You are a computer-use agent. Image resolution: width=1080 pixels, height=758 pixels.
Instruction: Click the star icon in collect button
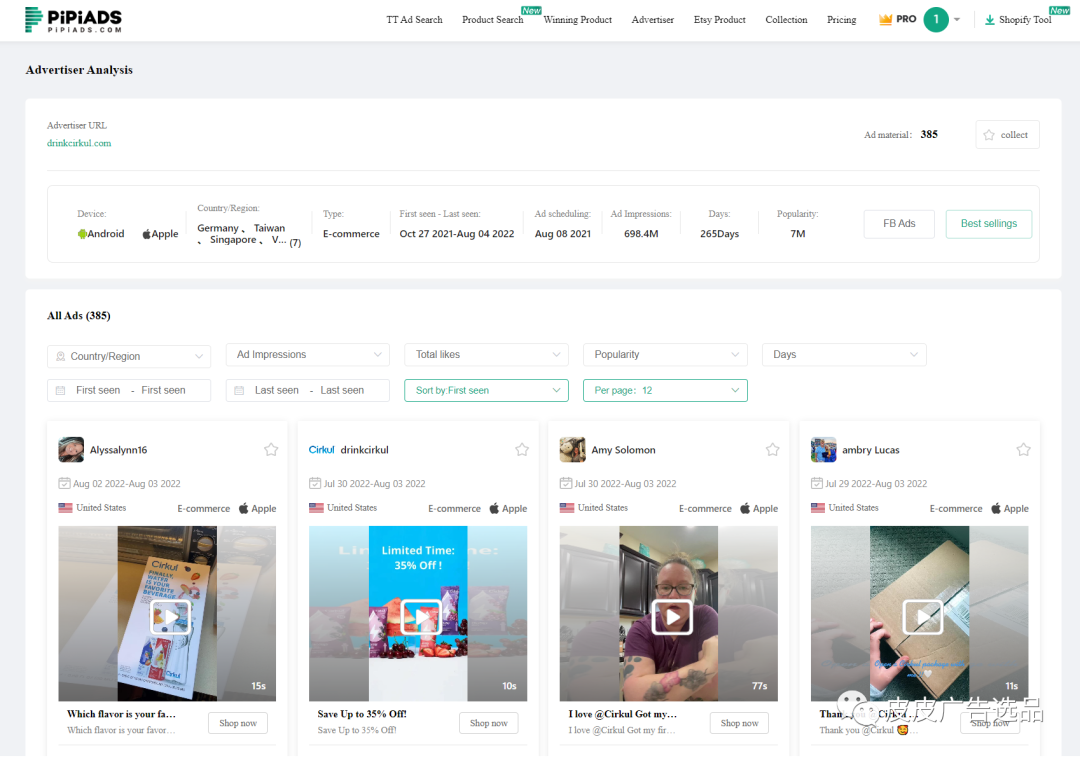pos(989,135)
